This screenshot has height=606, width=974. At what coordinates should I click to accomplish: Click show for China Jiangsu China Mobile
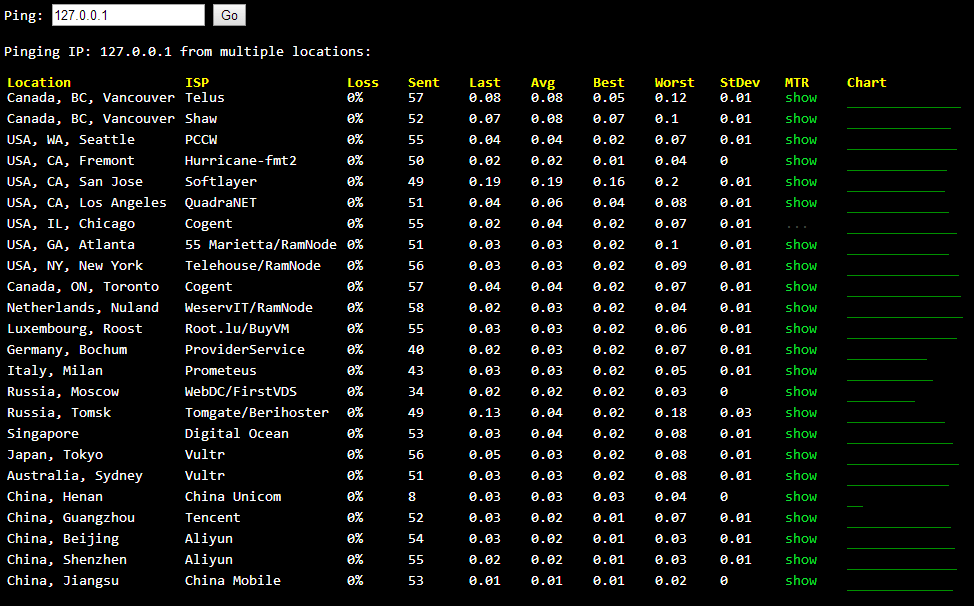(x=801, y=581)
